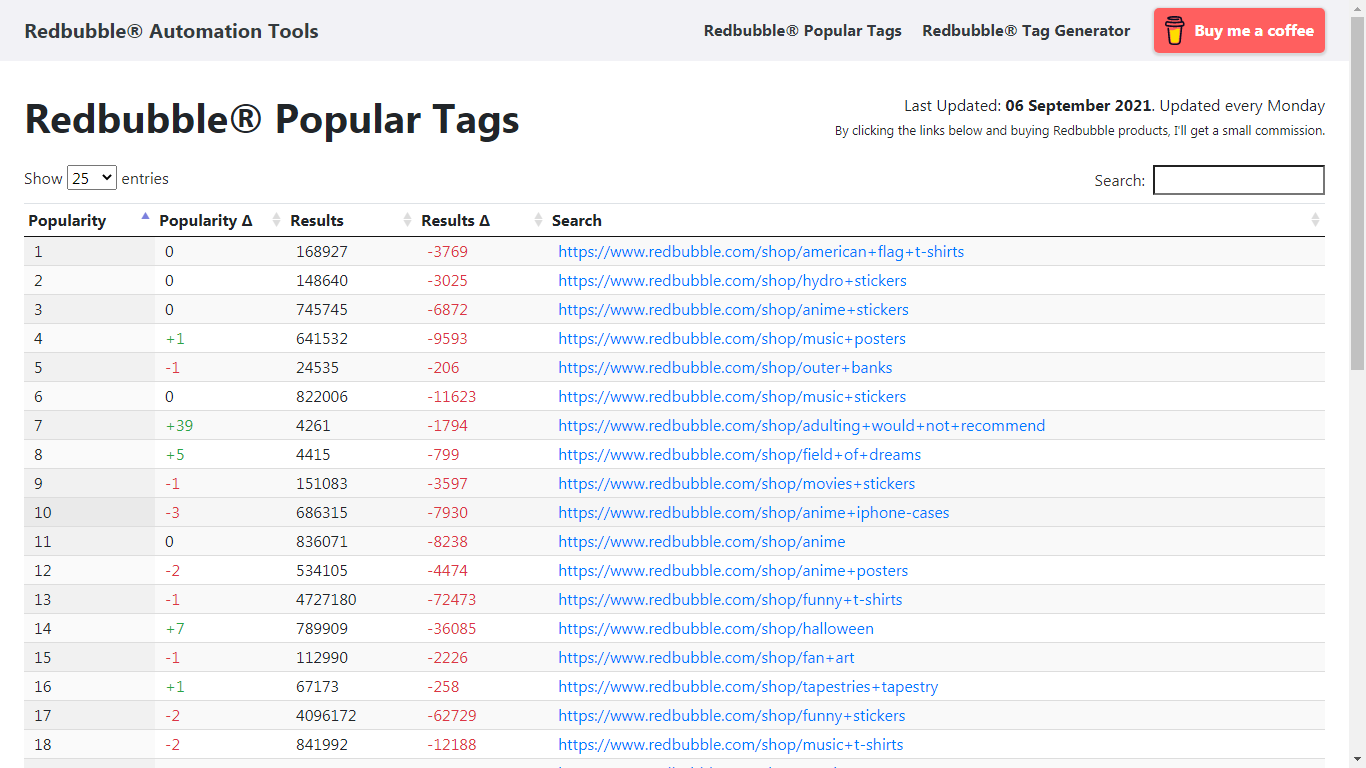1366x768 pixels.
Task: Click results delta -72473
Action: coord(452,600)
